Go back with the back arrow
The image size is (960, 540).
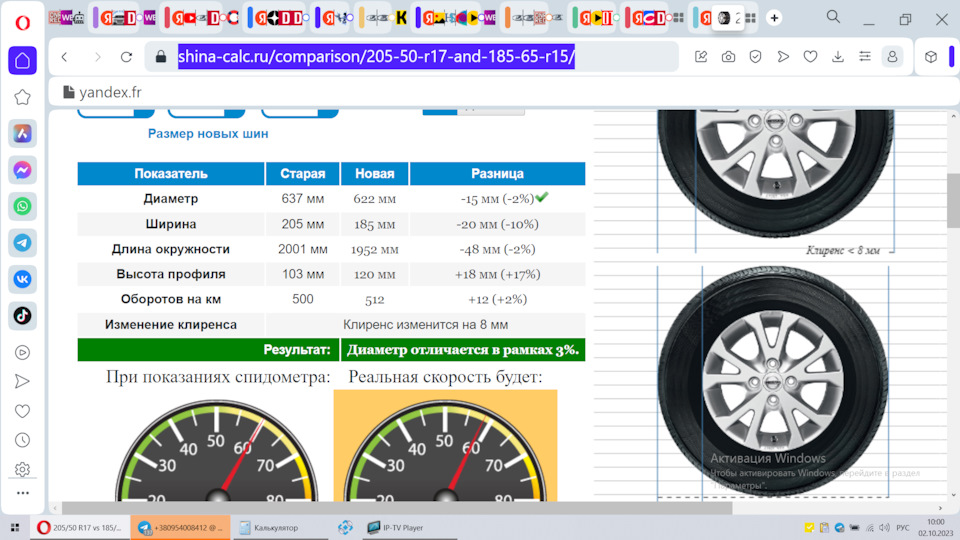tap(65, 57)
